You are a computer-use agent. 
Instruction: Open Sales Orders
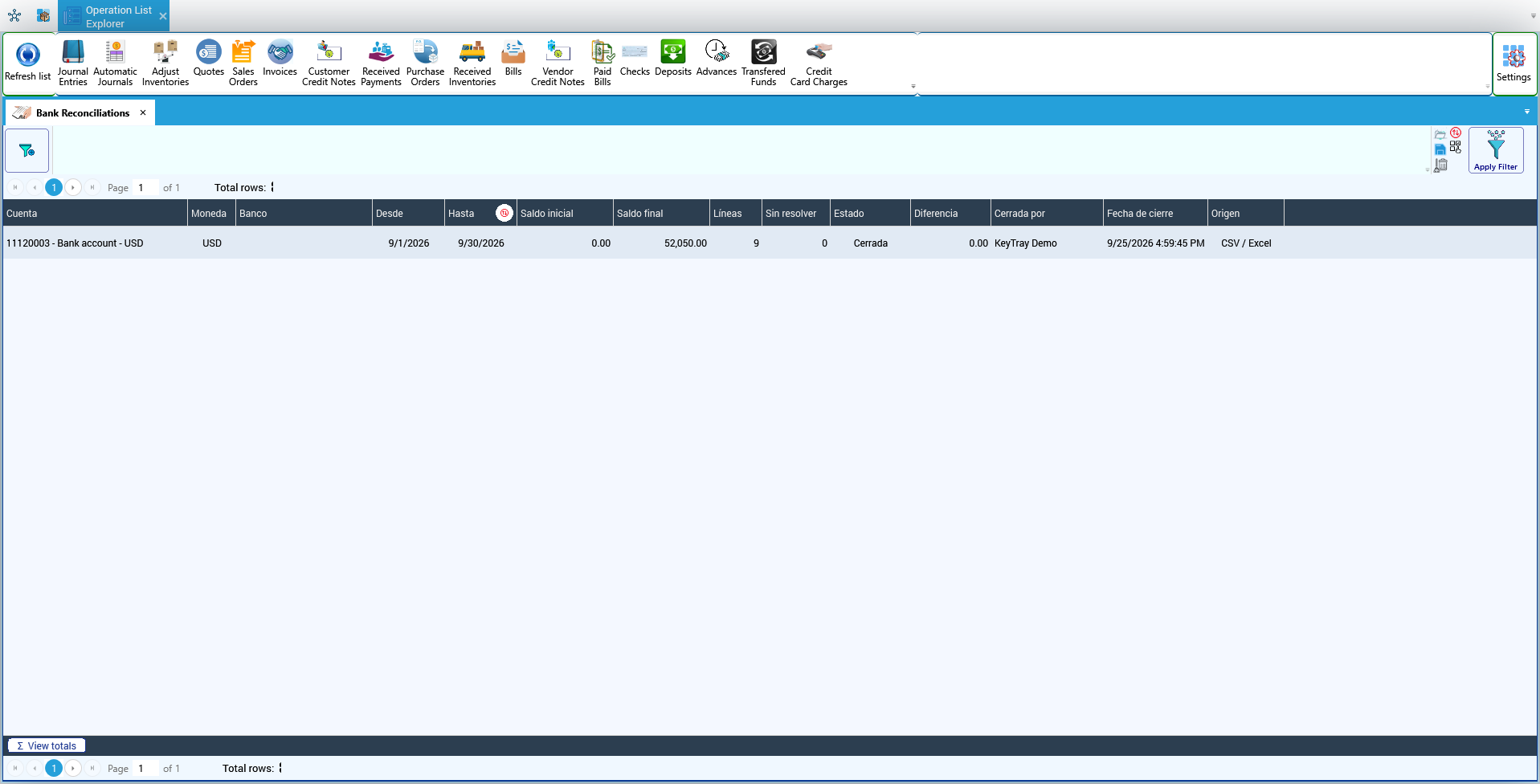[243, 63]
